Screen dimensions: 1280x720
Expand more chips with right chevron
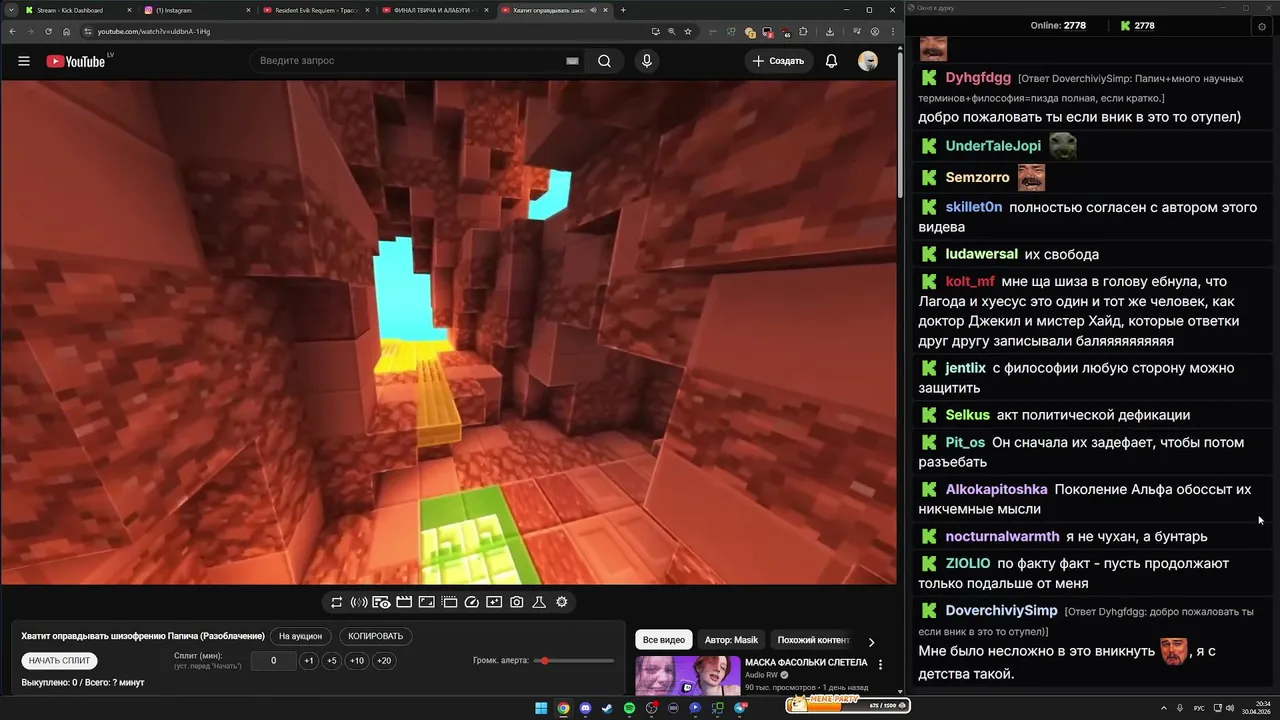(871, 642)
